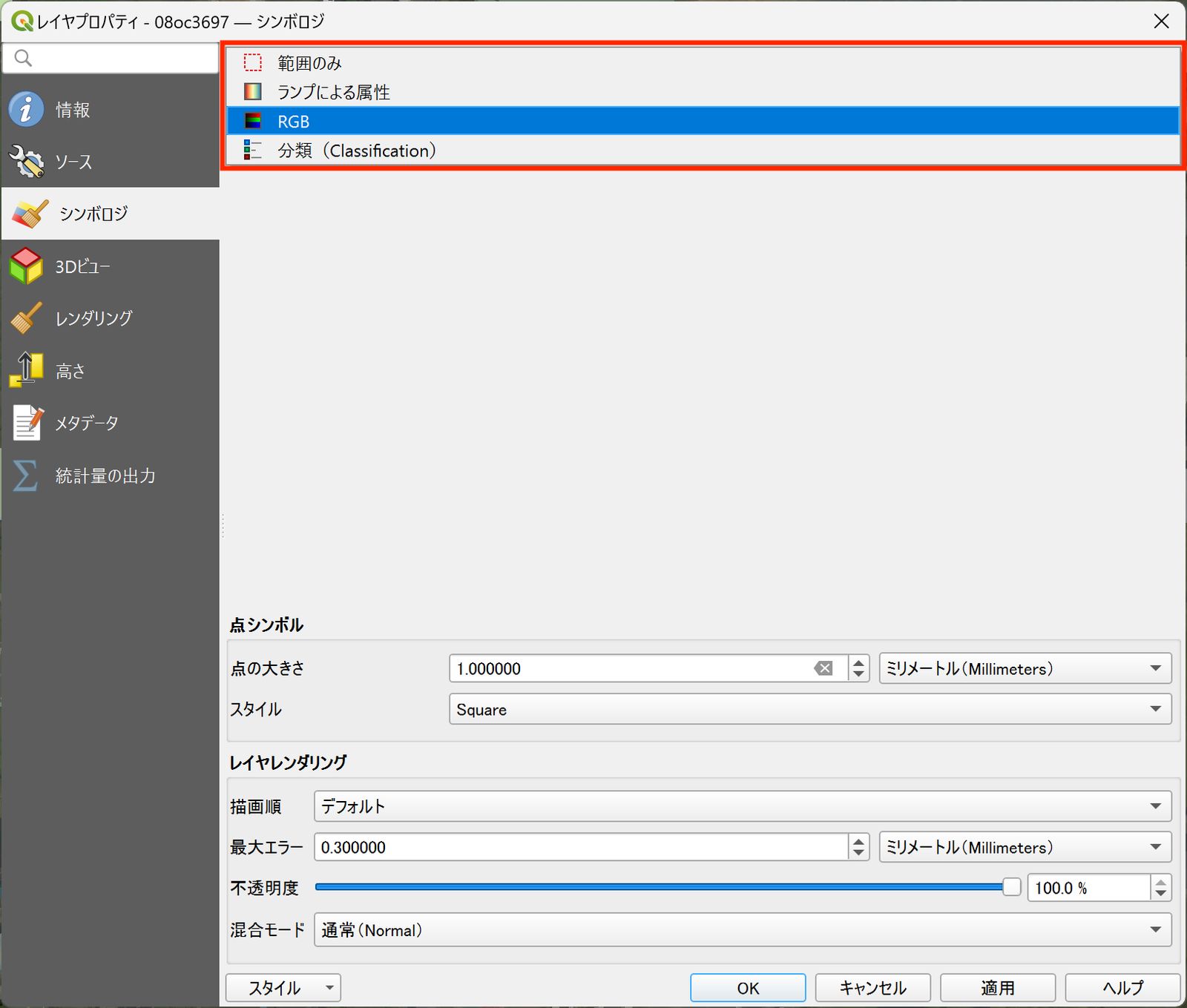Open the 情報 (Information) tab icon
Image resolution: width=1187 pixels, height=1008 pixels.
[x=27, y=110]
